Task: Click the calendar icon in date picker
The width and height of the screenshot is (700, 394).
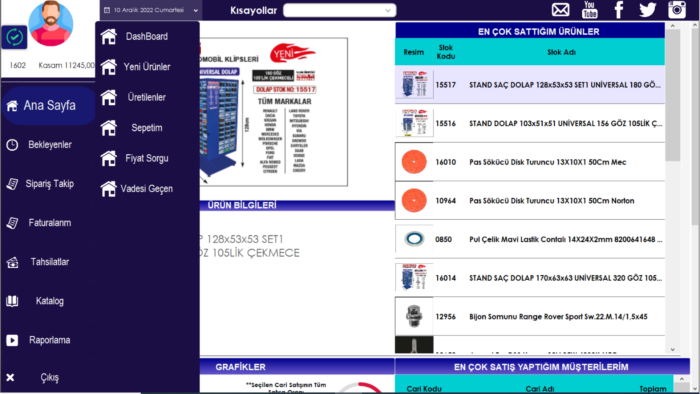Action: 107,10
